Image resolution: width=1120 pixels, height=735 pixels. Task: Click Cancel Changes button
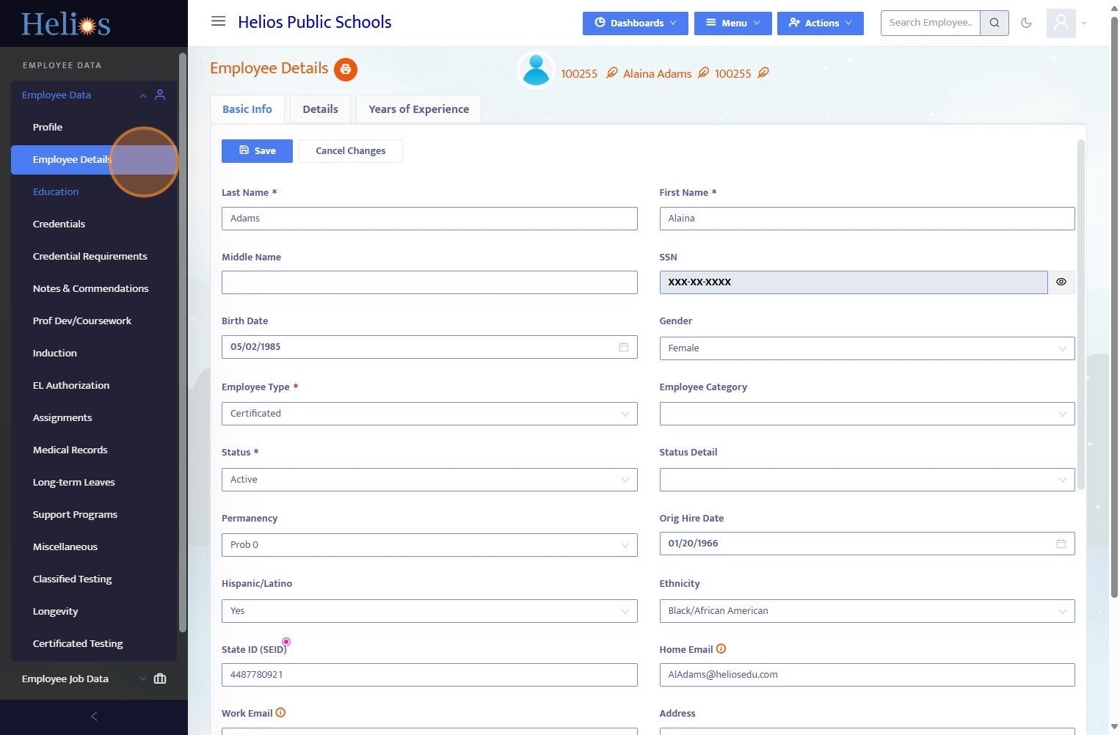[350, 151]
